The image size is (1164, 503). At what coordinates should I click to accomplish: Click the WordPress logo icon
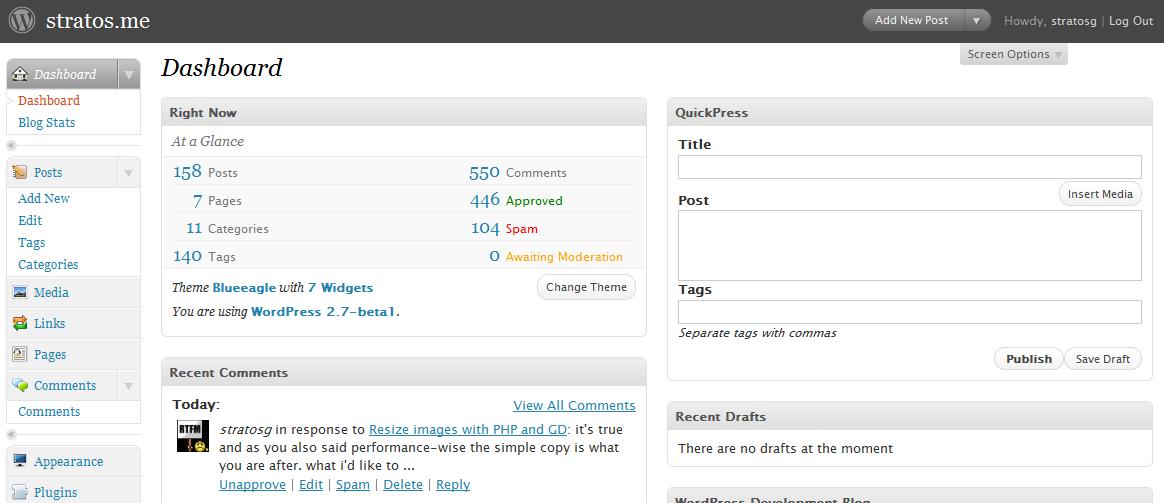(x=22, y=21)
